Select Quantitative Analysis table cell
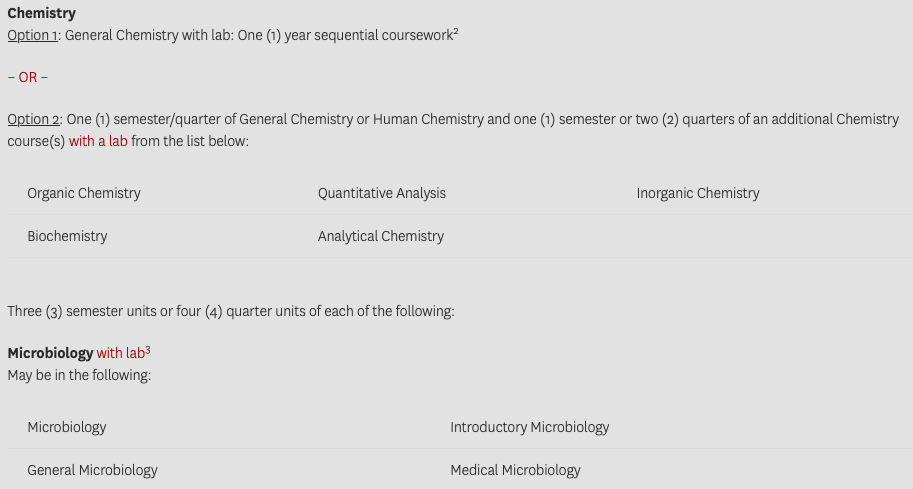Screen dimensions: 913x489 tap(382, 193)
